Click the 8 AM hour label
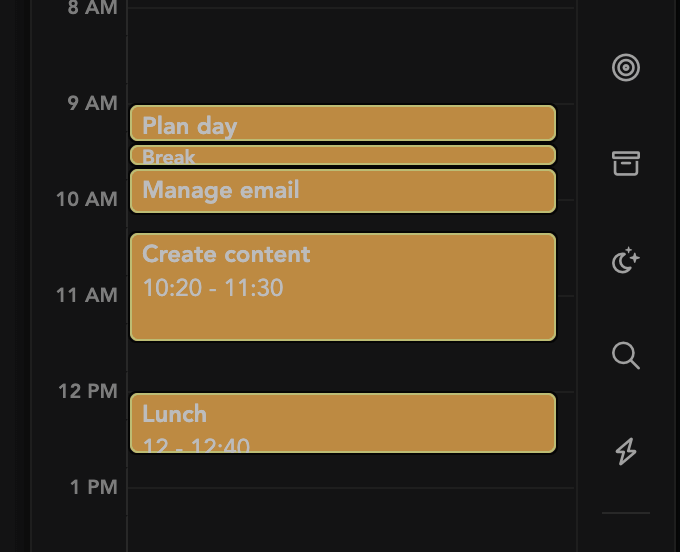Screen dimensions: 680x552 92,8
